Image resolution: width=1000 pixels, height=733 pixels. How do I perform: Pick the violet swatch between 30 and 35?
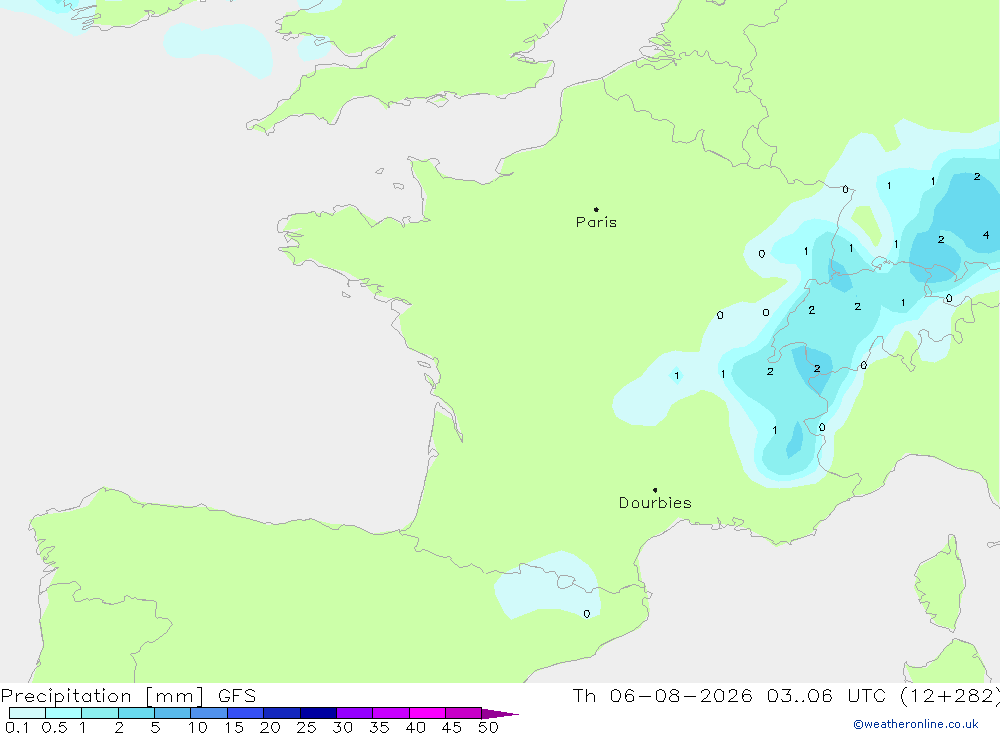(355, 713)
